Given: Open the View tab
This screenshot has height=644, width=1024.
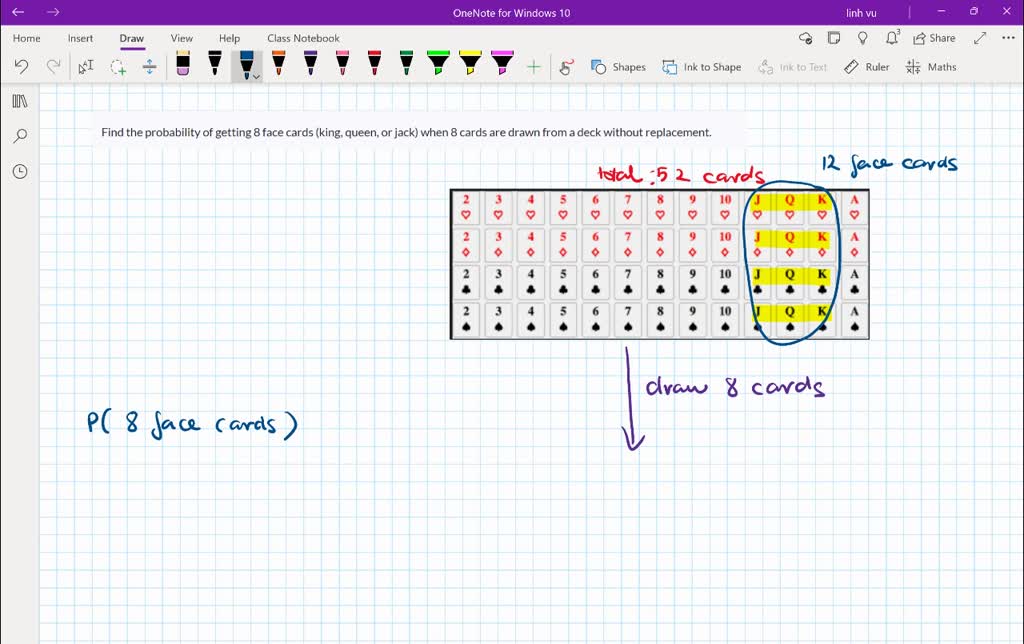Looking at the screenshot, I should [182, 38].
